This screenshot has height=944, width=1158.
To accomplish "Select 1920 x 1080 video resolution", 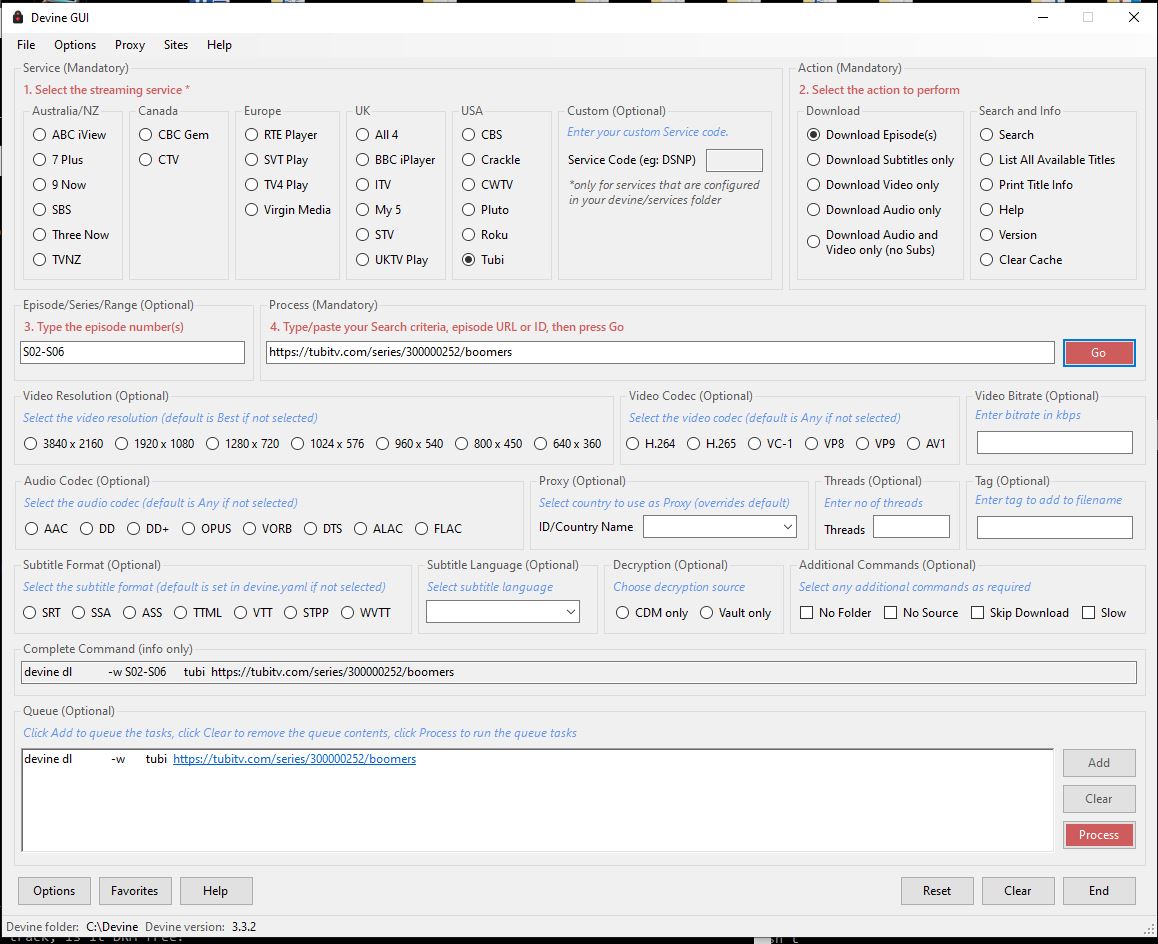I will (122, 444).
